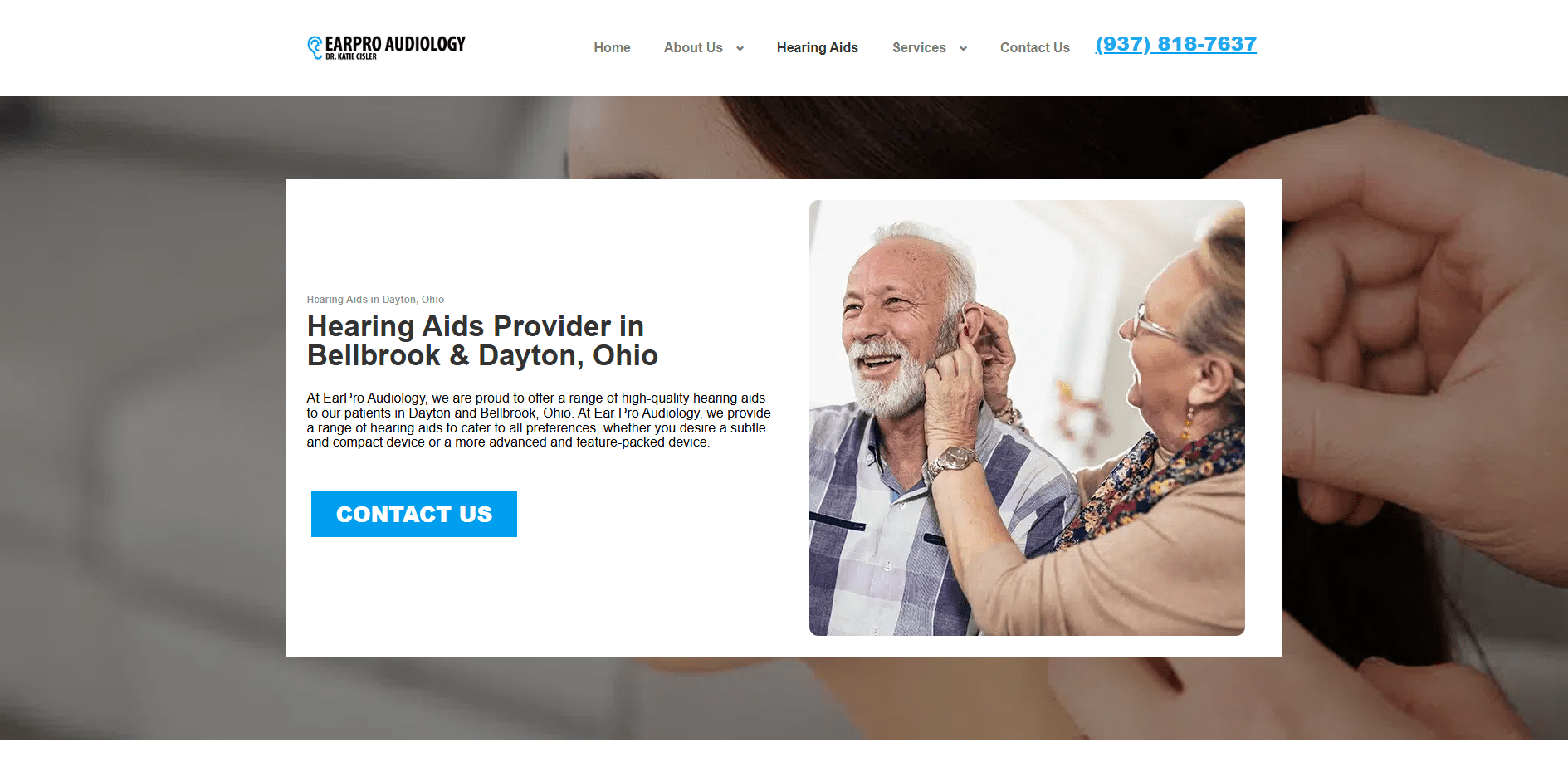Viewport: 1568px width, 762px height.
Task: Click the man's wristwatch in the photo
Action: pyautogui.click(x=952, y=462)
